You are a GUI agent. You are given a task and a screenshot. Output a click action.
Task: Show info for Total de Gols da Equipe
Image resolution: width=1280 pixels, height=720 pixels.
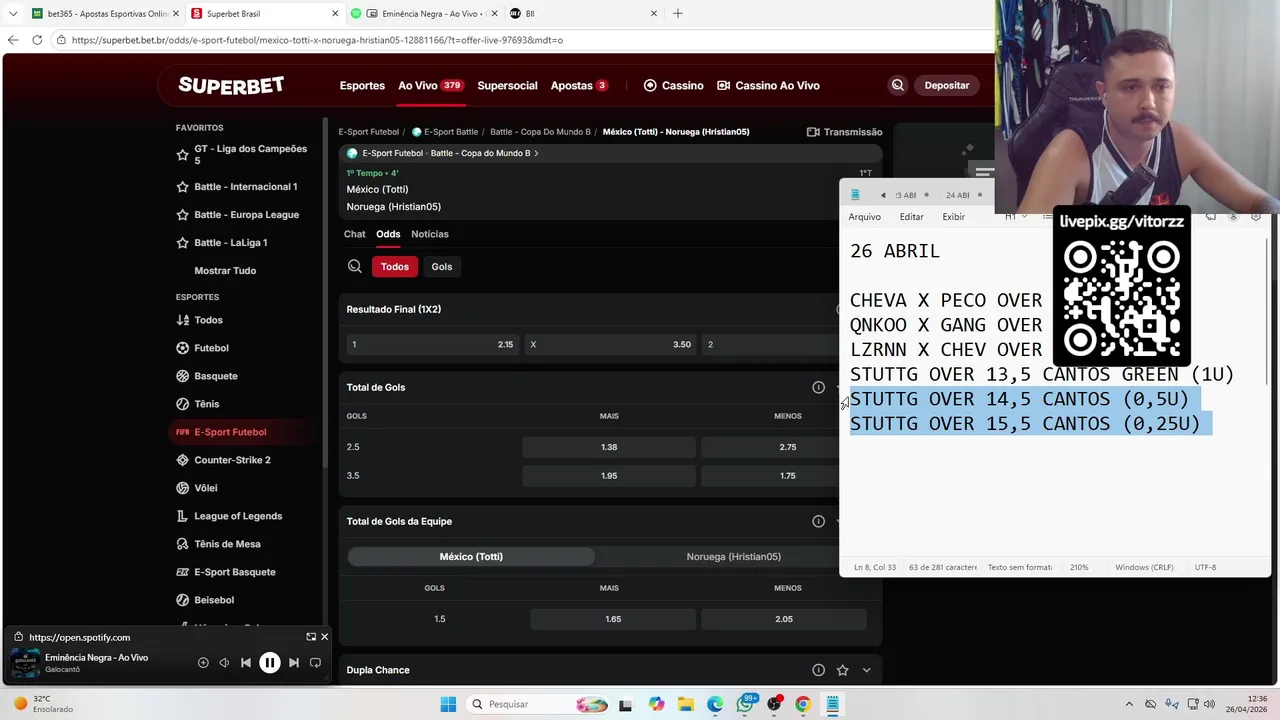point(818,521)
